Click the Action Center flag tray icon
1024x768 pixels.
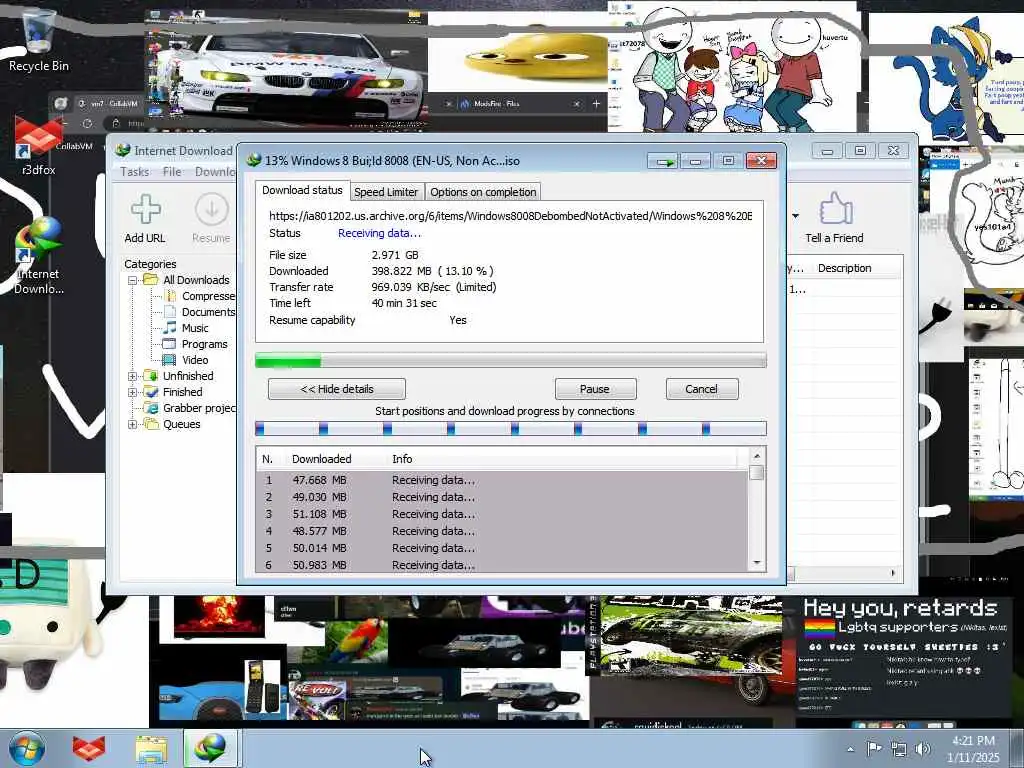pos(874,749)
